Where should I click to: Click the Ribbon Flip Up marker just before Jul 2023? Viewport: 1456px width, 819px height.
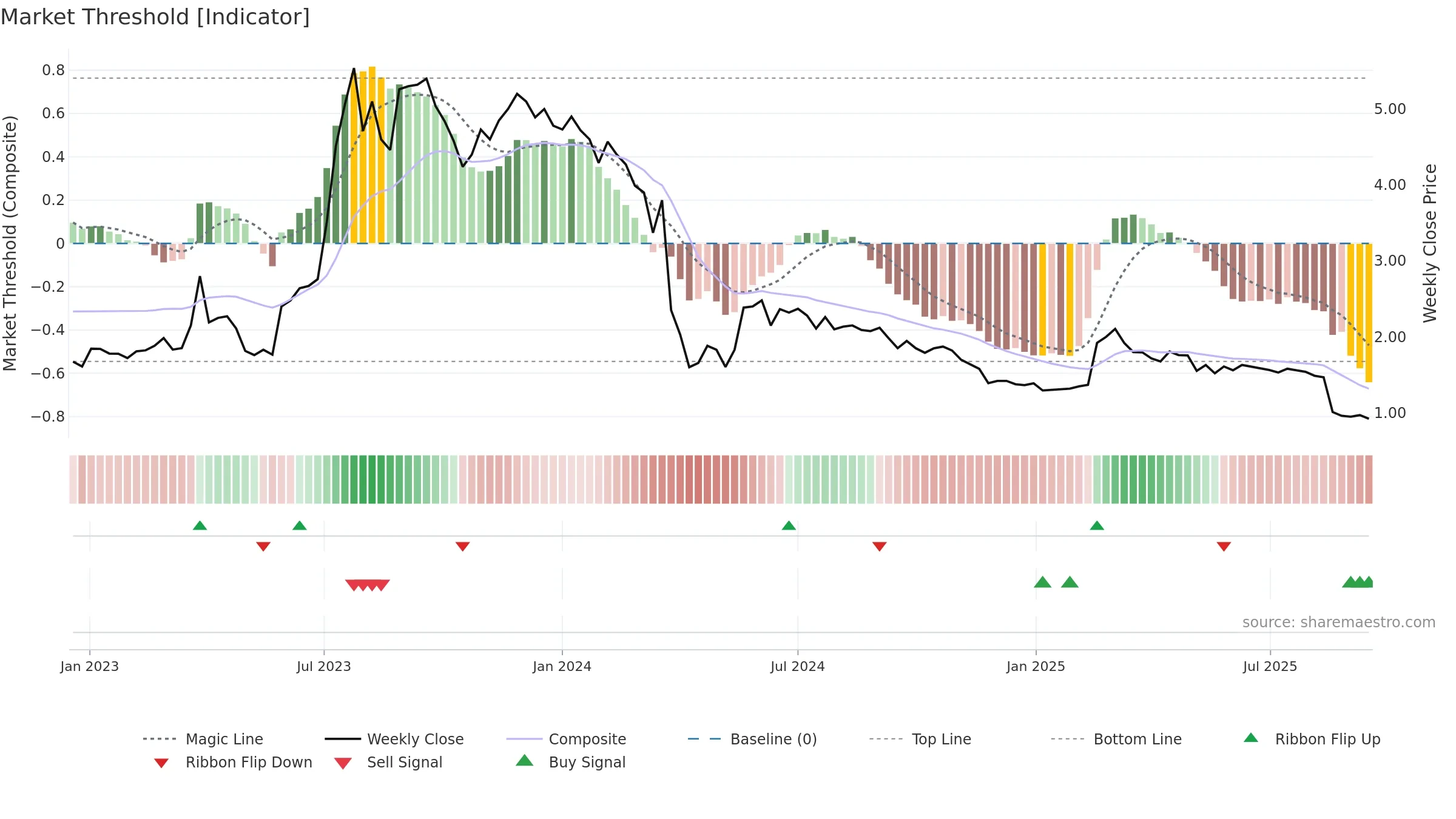pos(299,525)
